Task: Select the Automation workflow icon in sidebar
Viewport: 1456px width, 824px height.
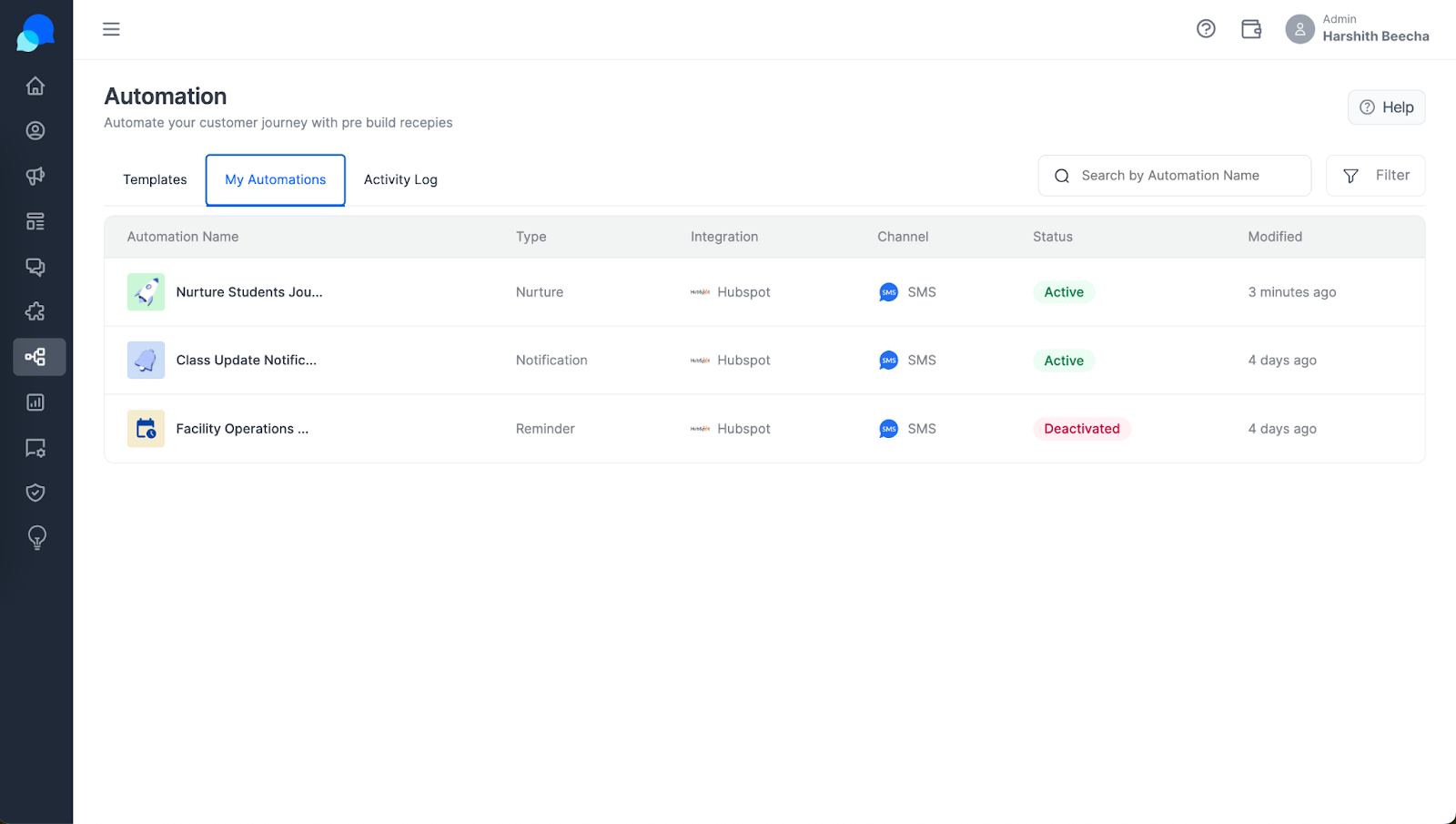Action: tap(39, 357)
